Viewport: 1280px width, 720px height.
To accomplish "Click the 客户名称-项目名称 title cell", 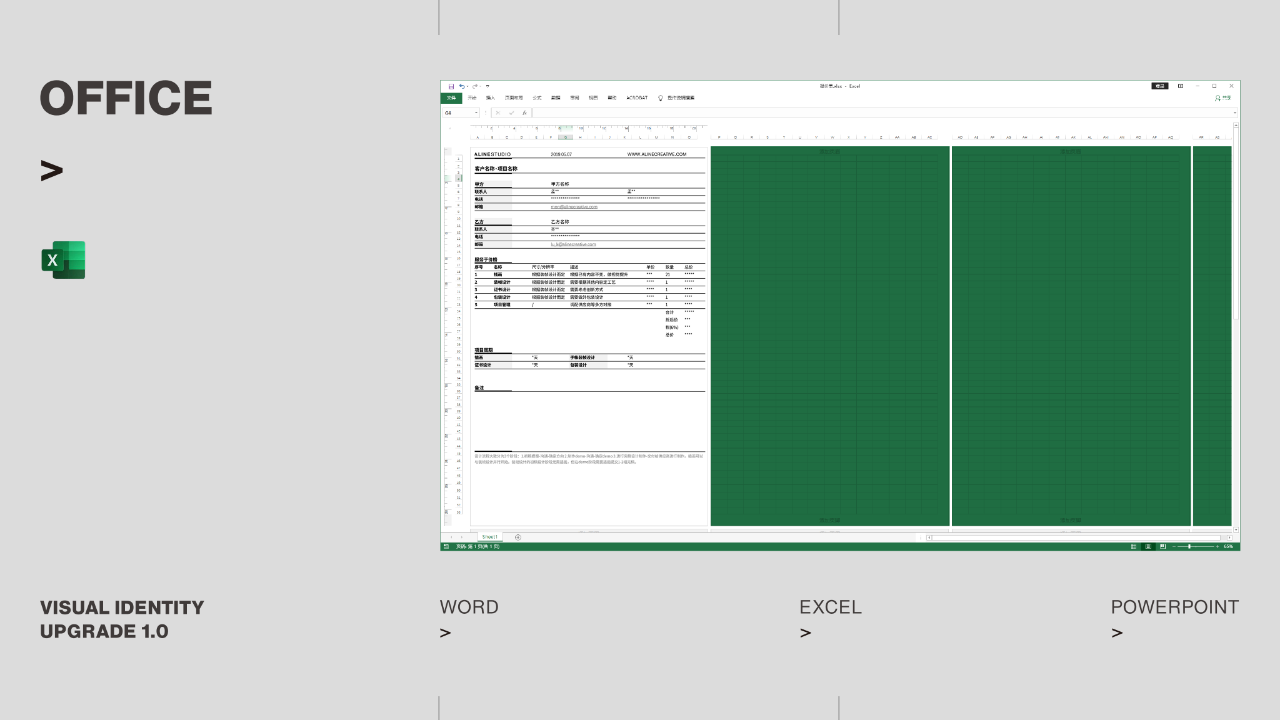I will 496,169.
